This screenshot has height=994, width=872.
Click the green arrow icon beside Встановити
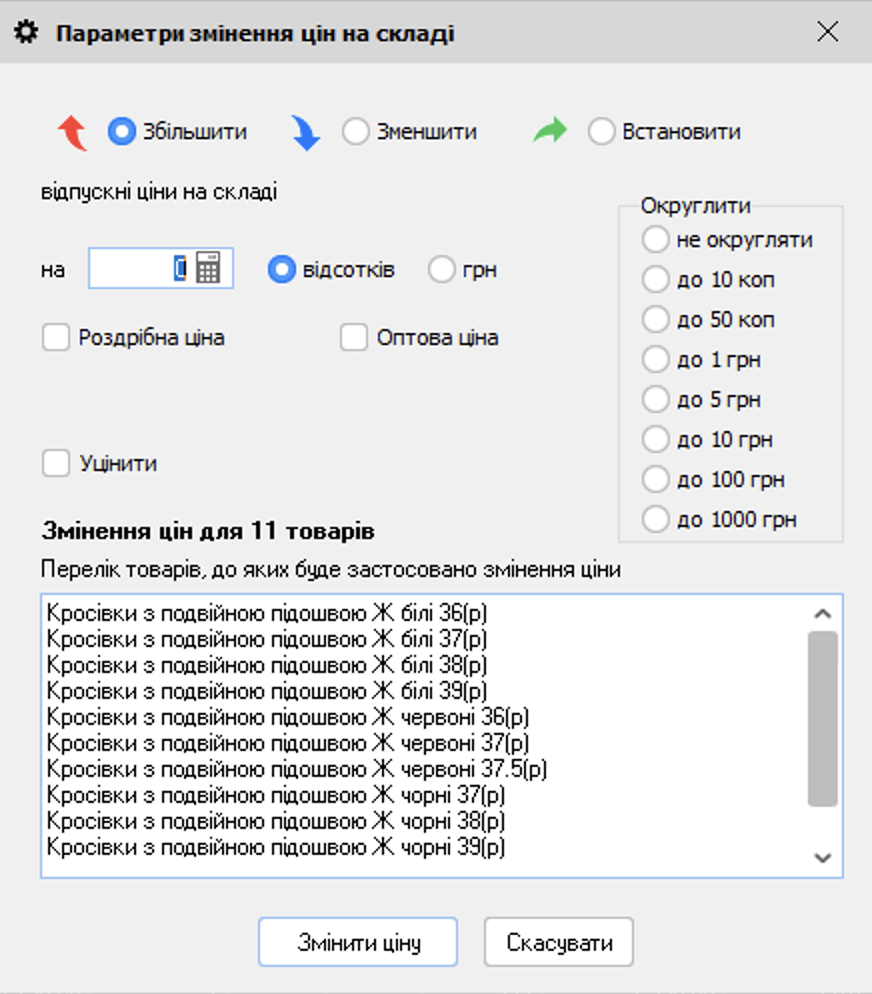point(549,130)
